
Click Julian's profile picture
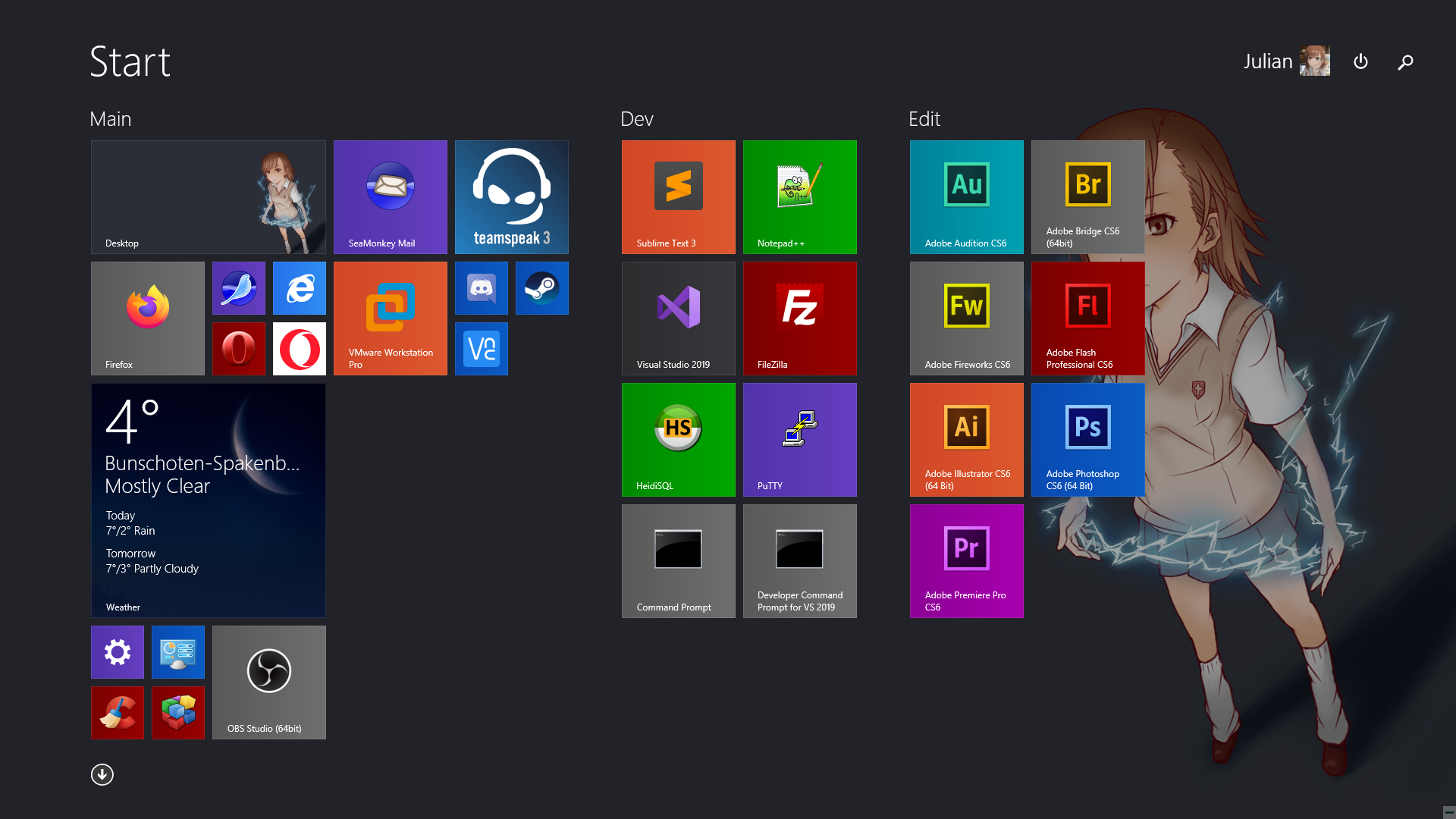coord(1315,61)
